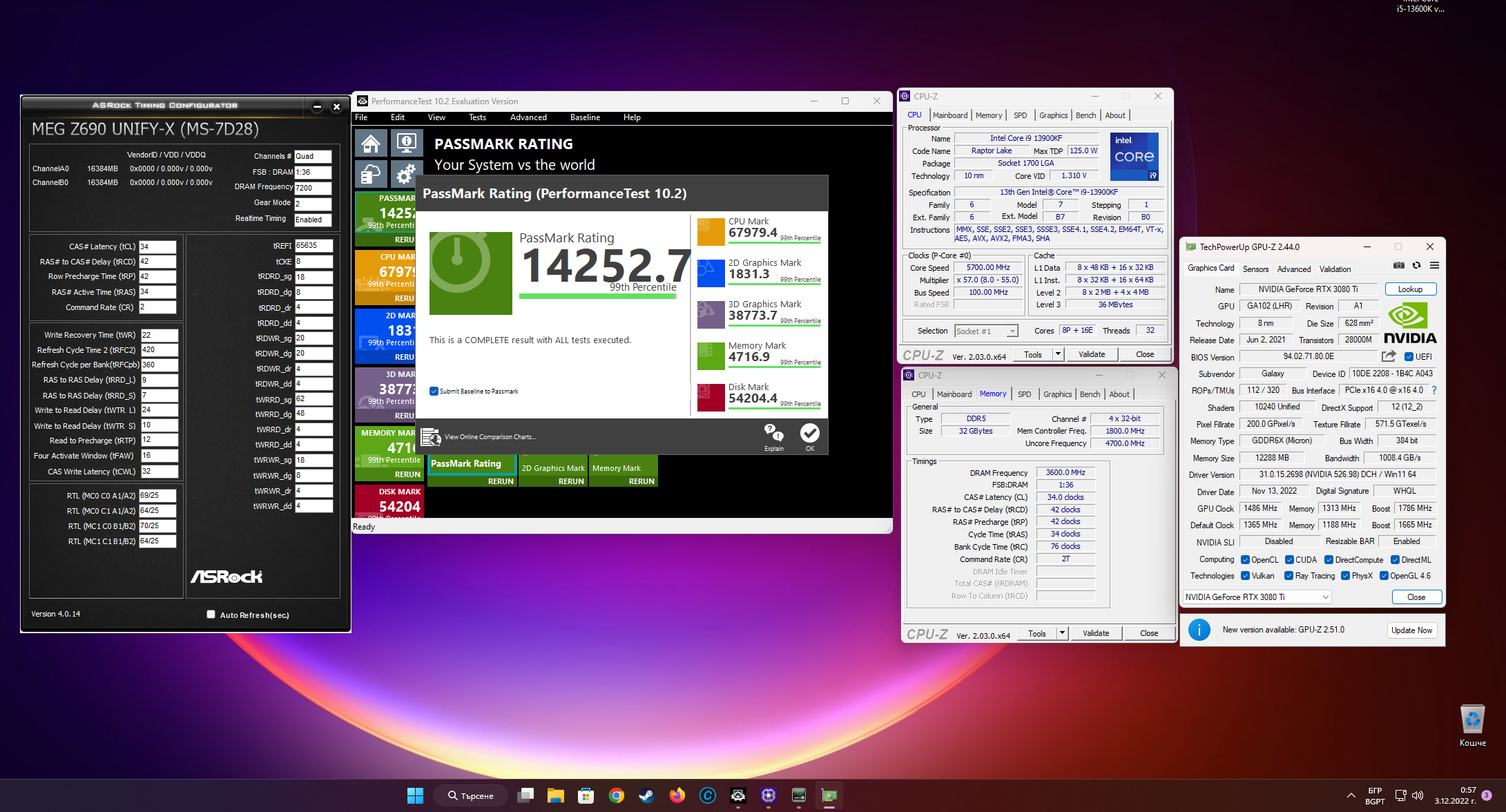Click Close button in lower CPU-Z
This screenshot has height=812, width=1506.
tap(1149, 633)
